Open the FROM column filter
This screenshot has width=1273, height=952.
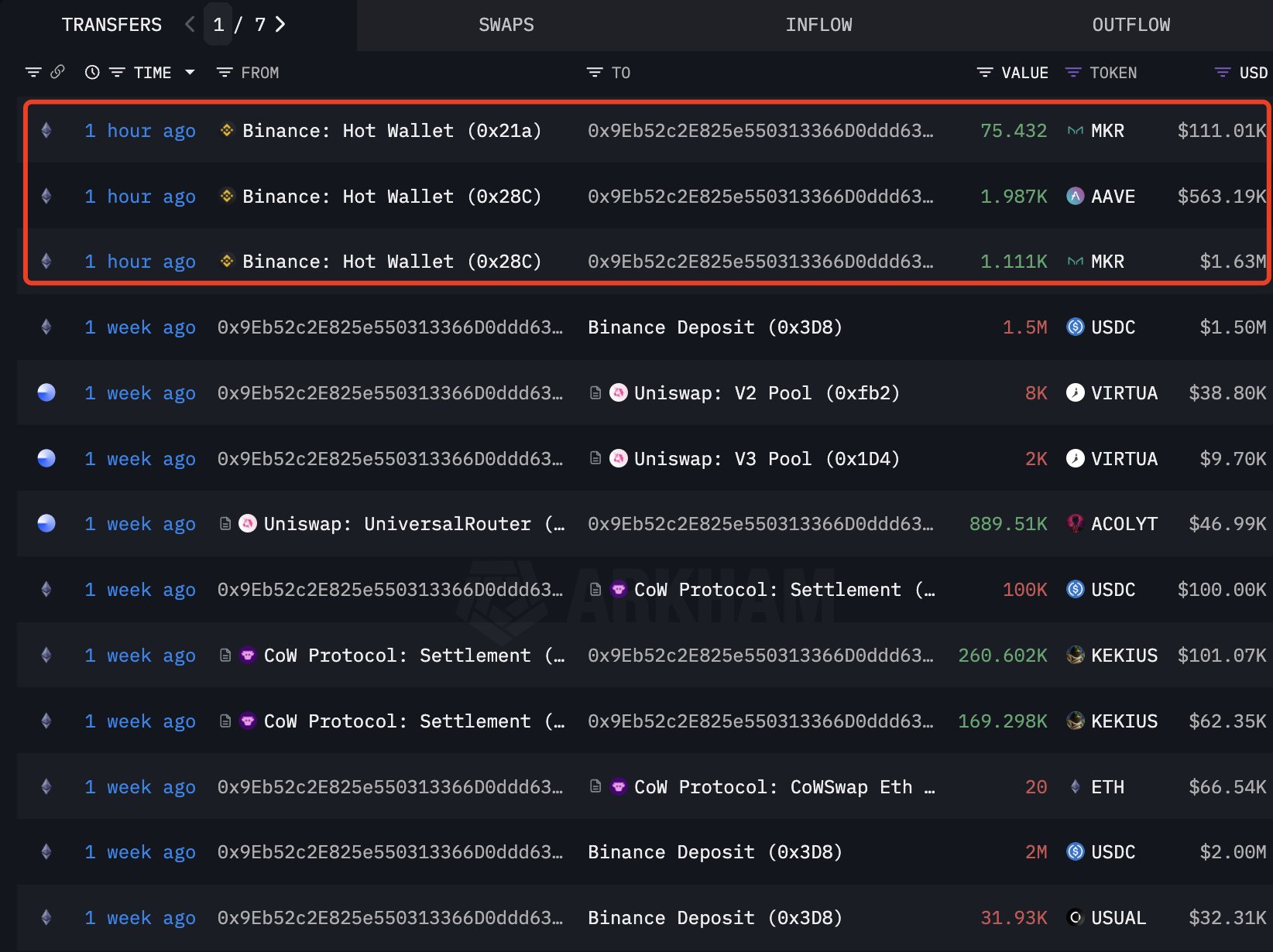[225, 72]
